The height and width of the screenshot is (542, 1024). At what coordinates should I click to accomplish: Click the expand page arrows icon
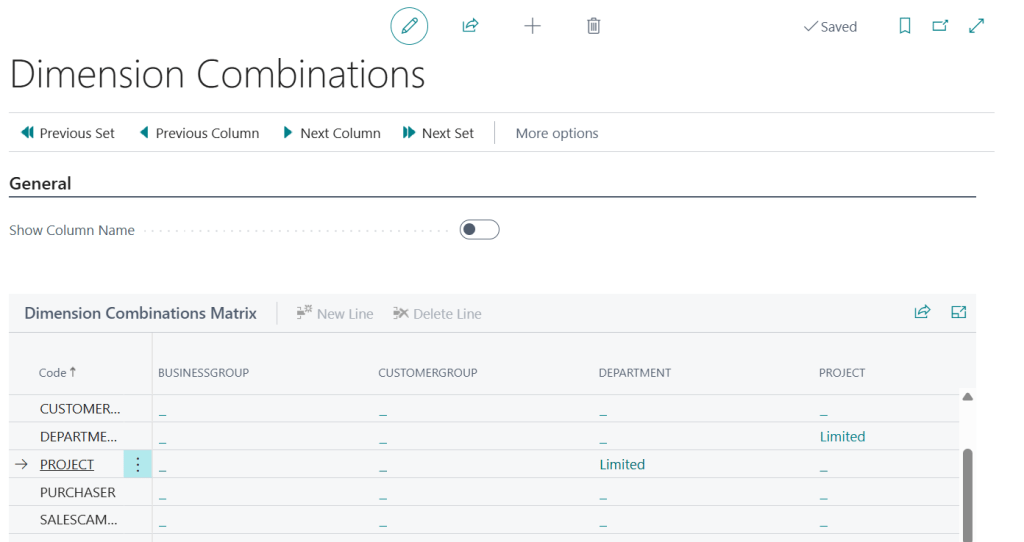coord(976,26)
